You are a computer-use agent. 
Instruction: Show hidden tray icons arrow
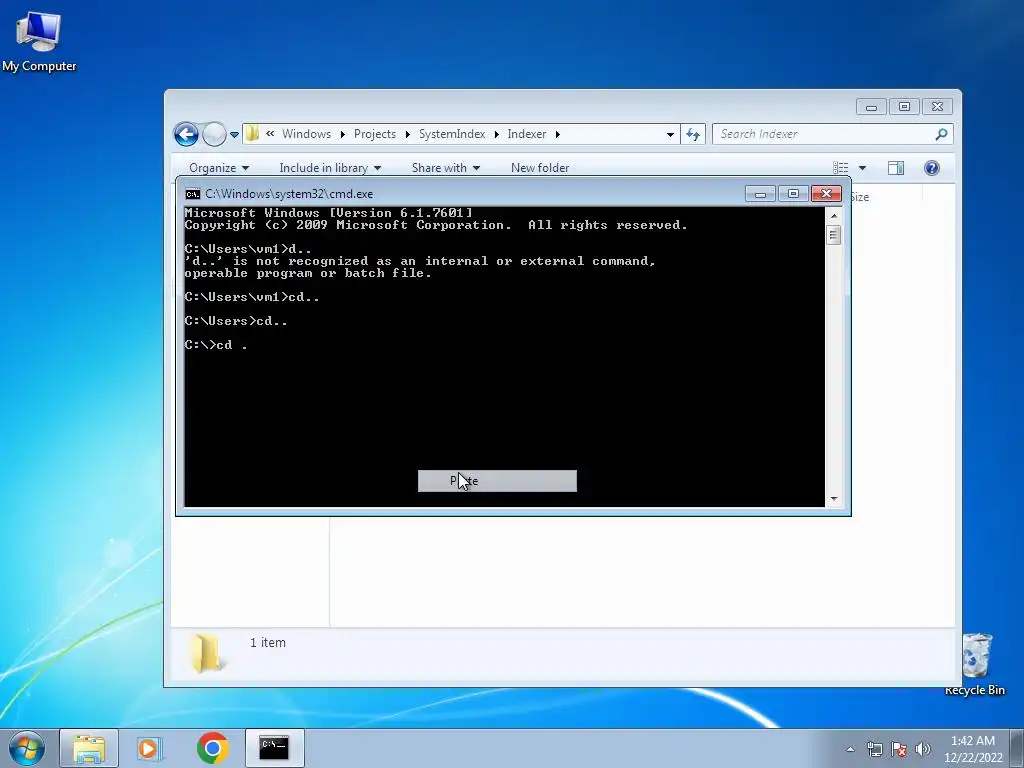click(x=850, y=749)
